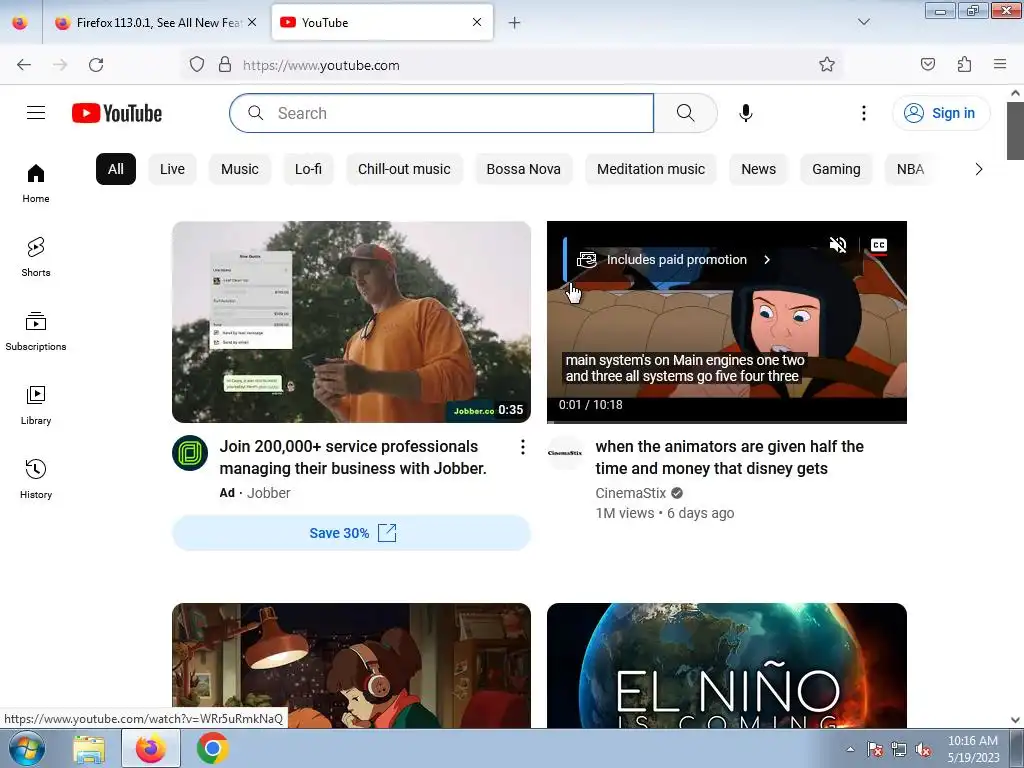Expand paid promotion details chevron
The image size is (1024, 768).
[x=767, y=260]
